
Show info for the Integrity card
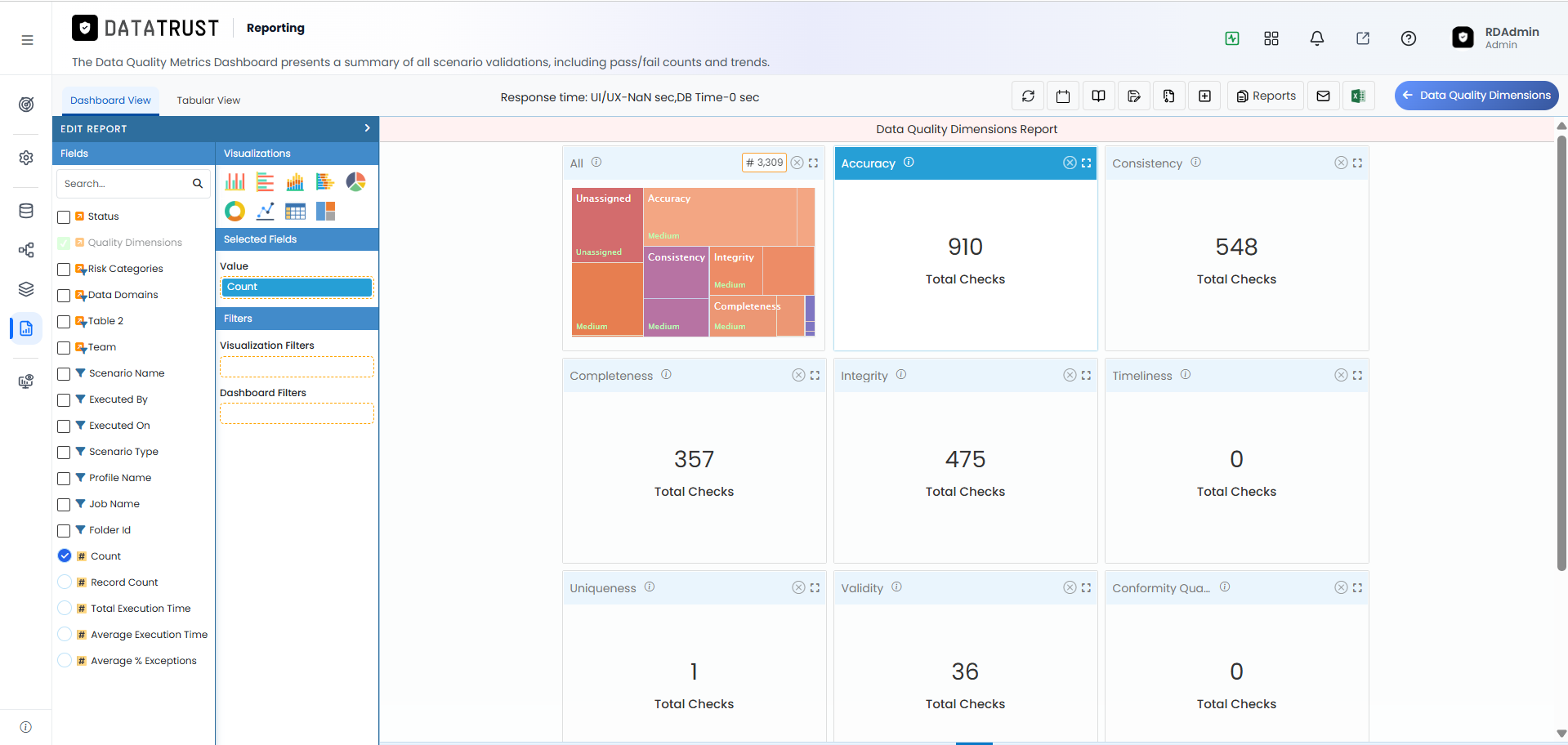pyautogui.click(x=901, y=375)
